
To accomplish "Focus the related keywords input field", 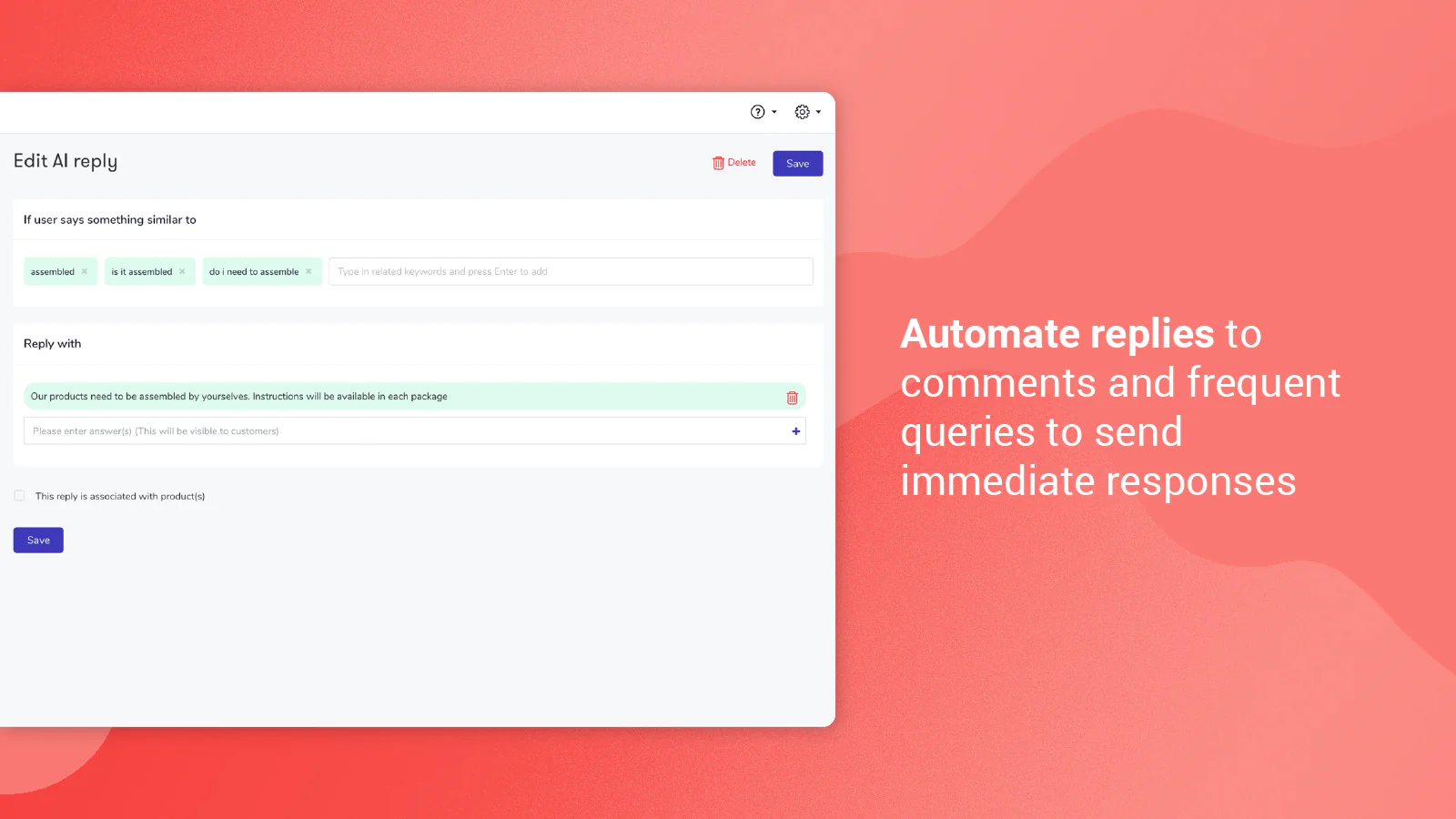I will click(x=571, y=271).
